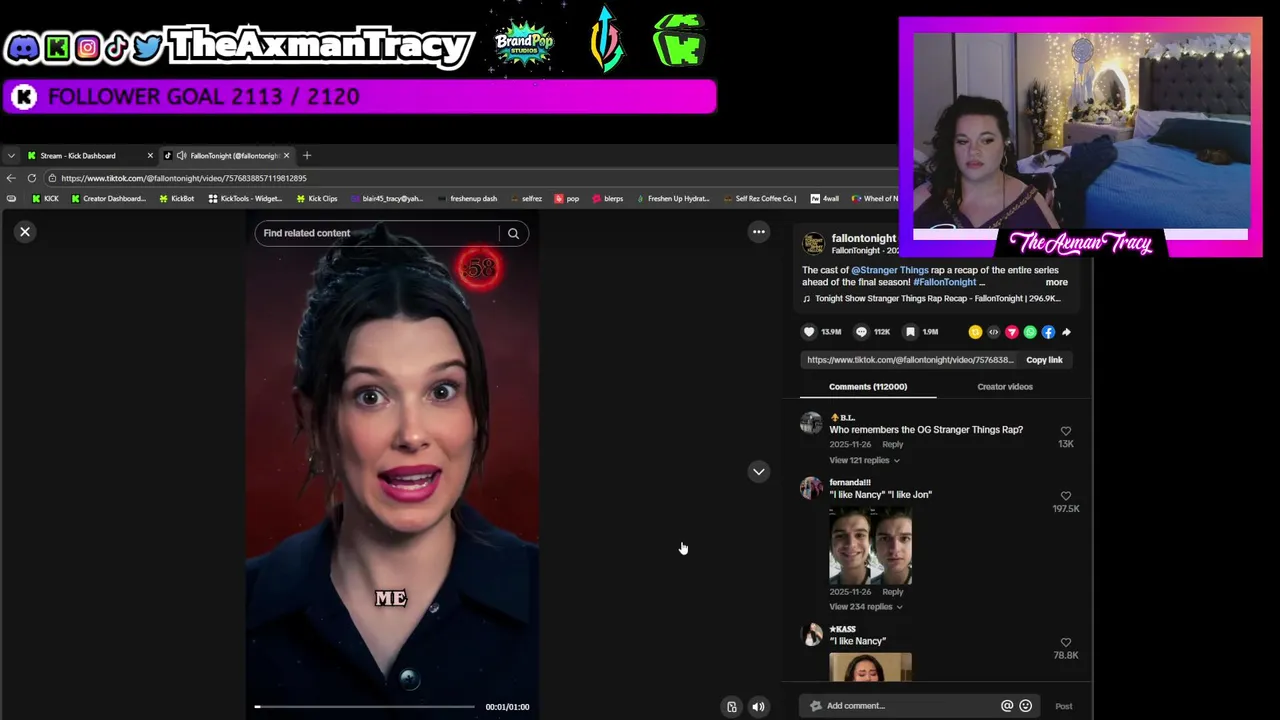Viewport: 1280px width, 720px height.
Task: Open comments via the speech bubble icon
Action: point(861,332)
